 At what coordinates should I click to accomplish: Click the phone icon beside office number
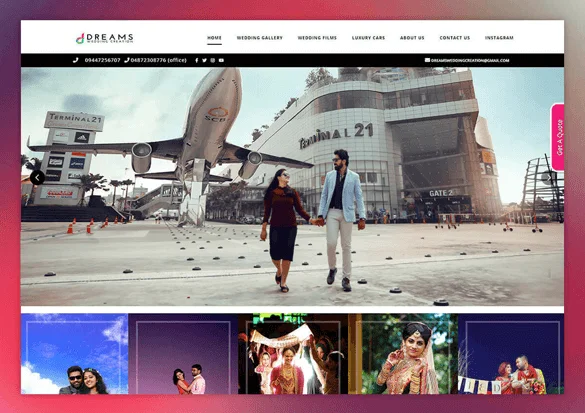127,60
